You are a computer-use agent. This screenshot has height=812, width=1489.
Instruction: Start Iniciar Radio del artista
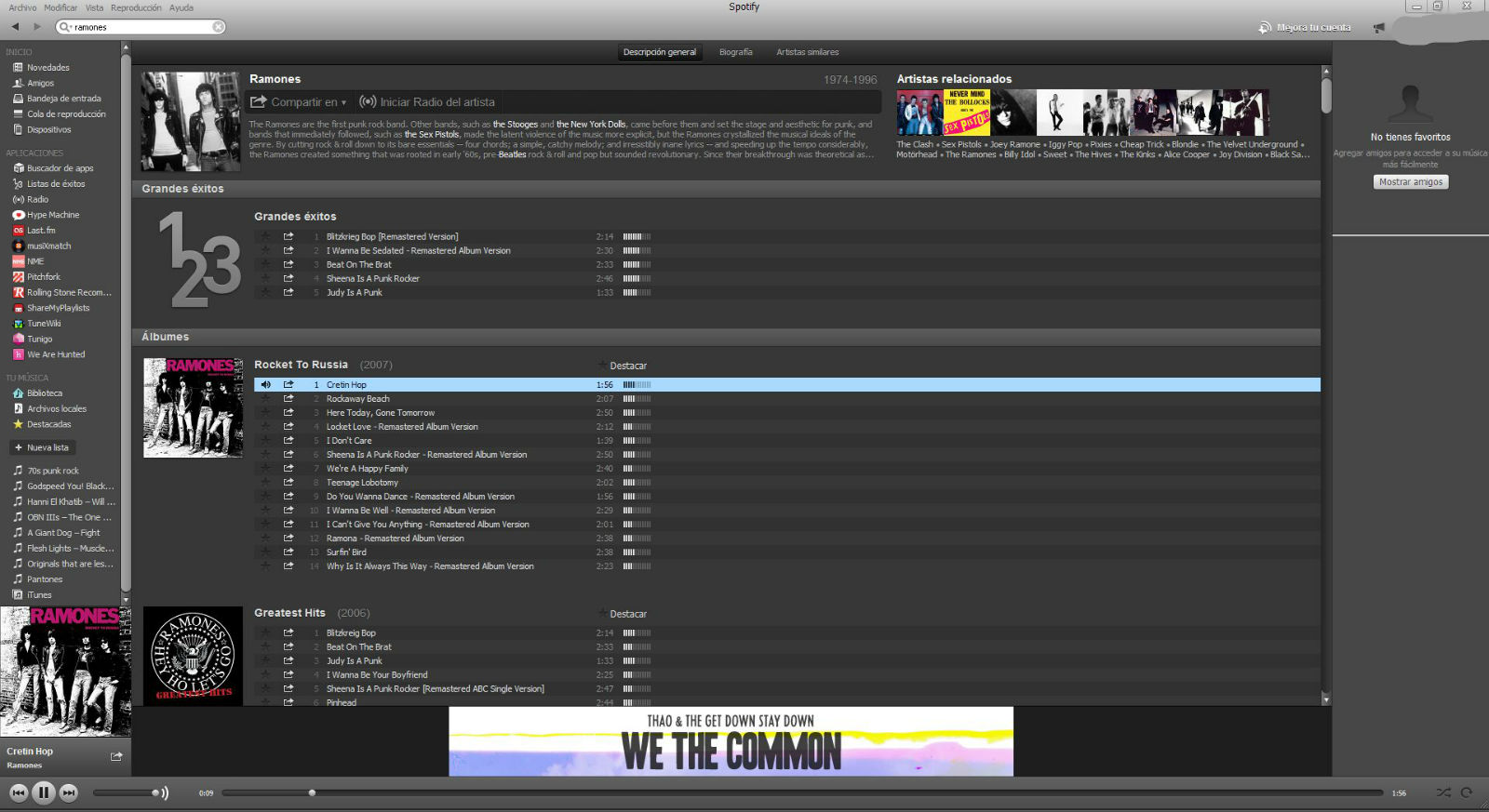click(x=427, y=102)
